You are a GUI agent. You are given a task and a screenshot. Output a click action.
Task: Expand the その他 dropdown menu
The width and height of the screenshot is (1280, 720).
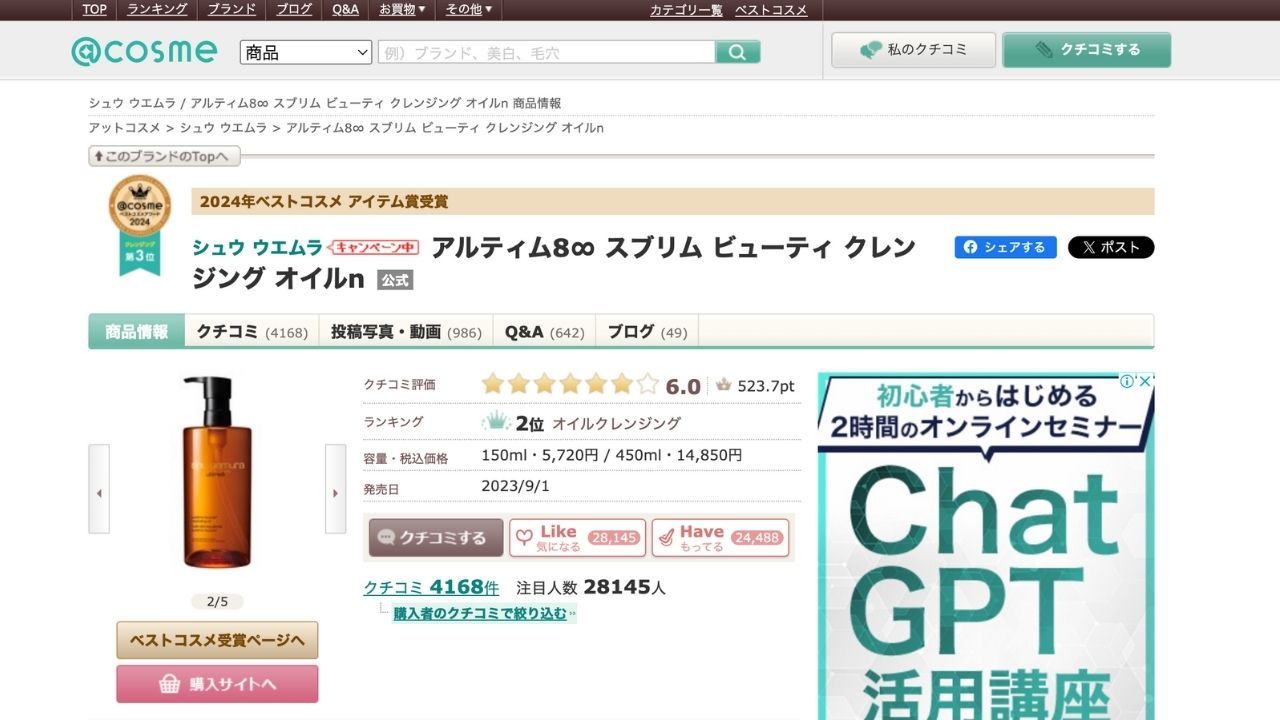469,9
